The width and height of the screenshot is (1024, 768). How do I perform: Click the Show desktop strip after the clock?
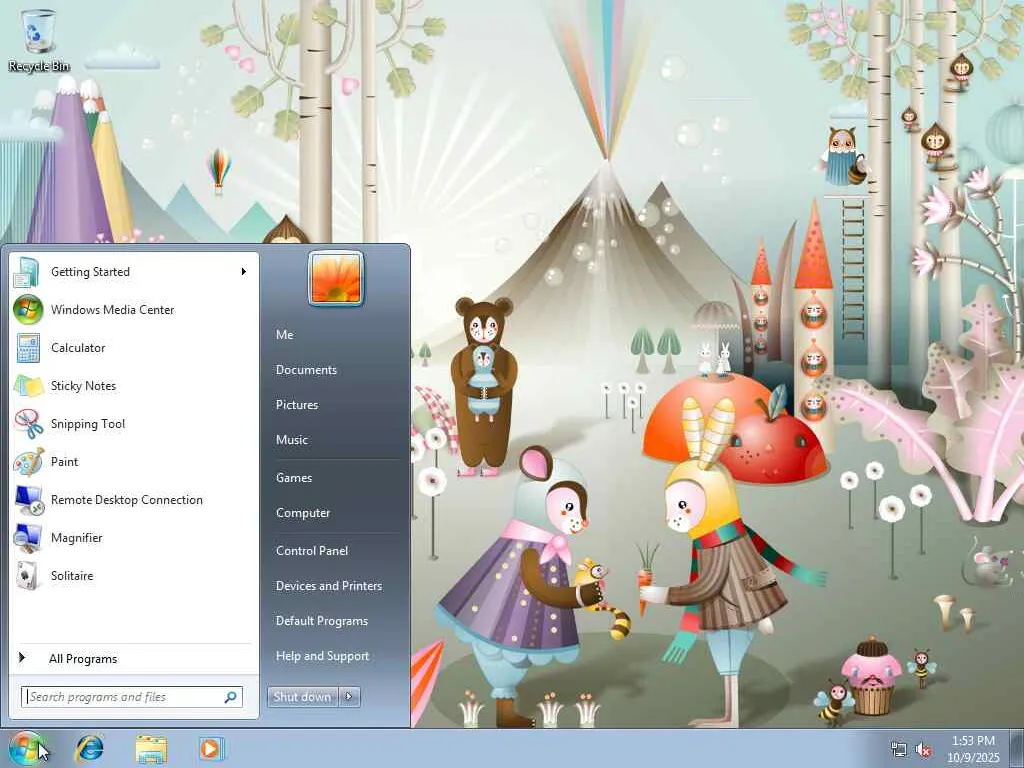click(1017, 749)
